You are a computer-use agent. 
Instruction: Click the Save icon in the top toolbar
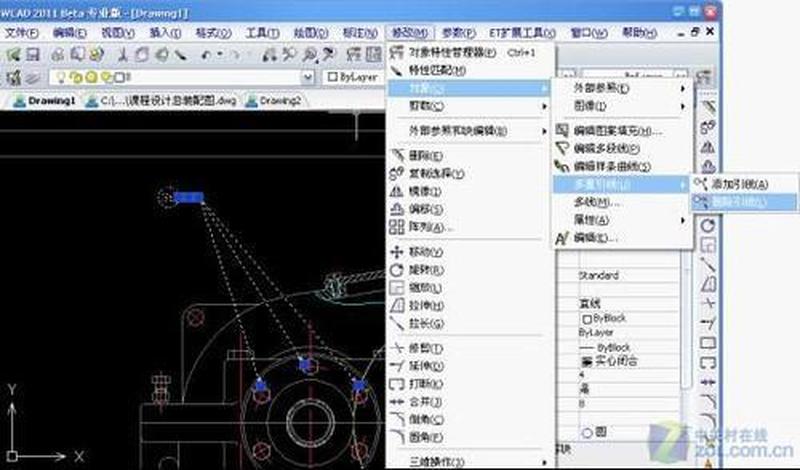click(x=33, y=54)
